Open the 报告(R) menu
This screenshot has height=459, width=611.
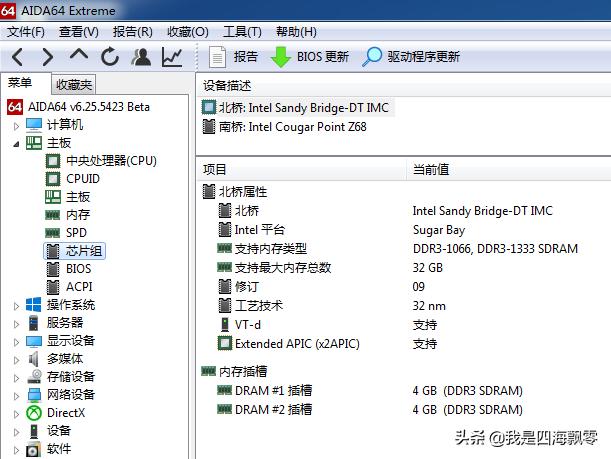tap(132, 32)
